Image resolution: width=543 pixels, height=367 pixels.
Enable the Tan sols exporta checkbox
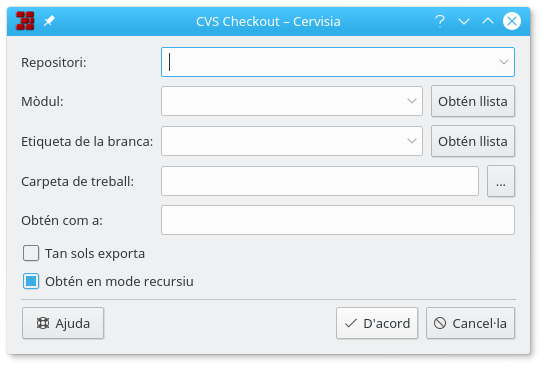pos(31,253)
